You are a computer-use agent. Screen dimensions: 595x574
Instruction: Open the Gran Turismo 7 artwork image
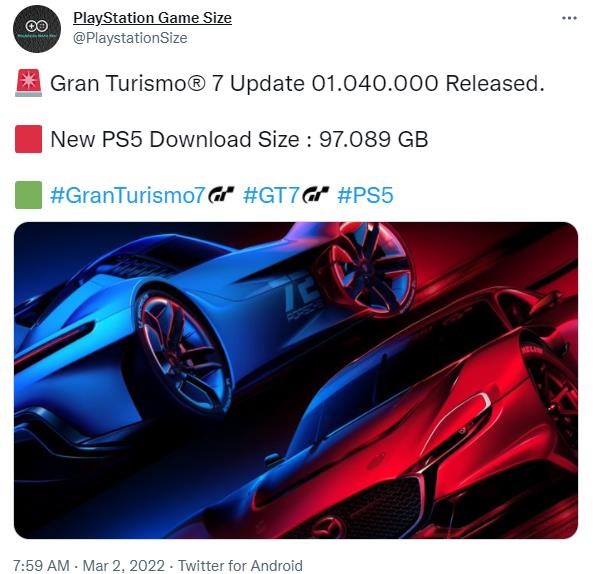[296, 380]
